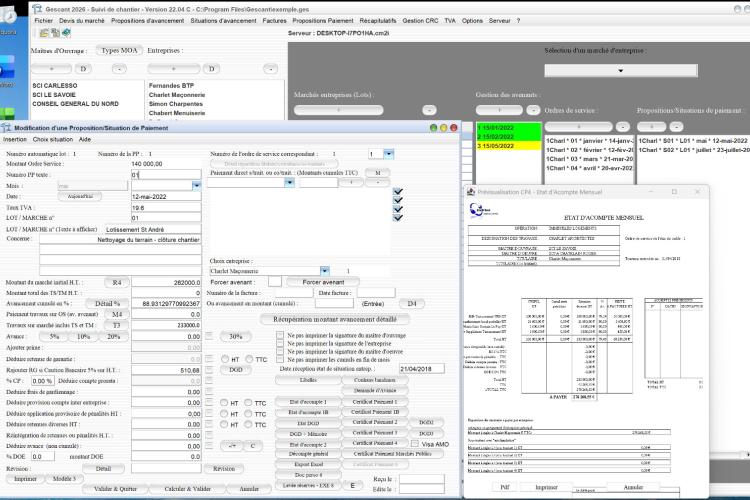Click the R4 button beside montant du marché
Viewport: 750px width, 500px height.
tap(117, 283)
